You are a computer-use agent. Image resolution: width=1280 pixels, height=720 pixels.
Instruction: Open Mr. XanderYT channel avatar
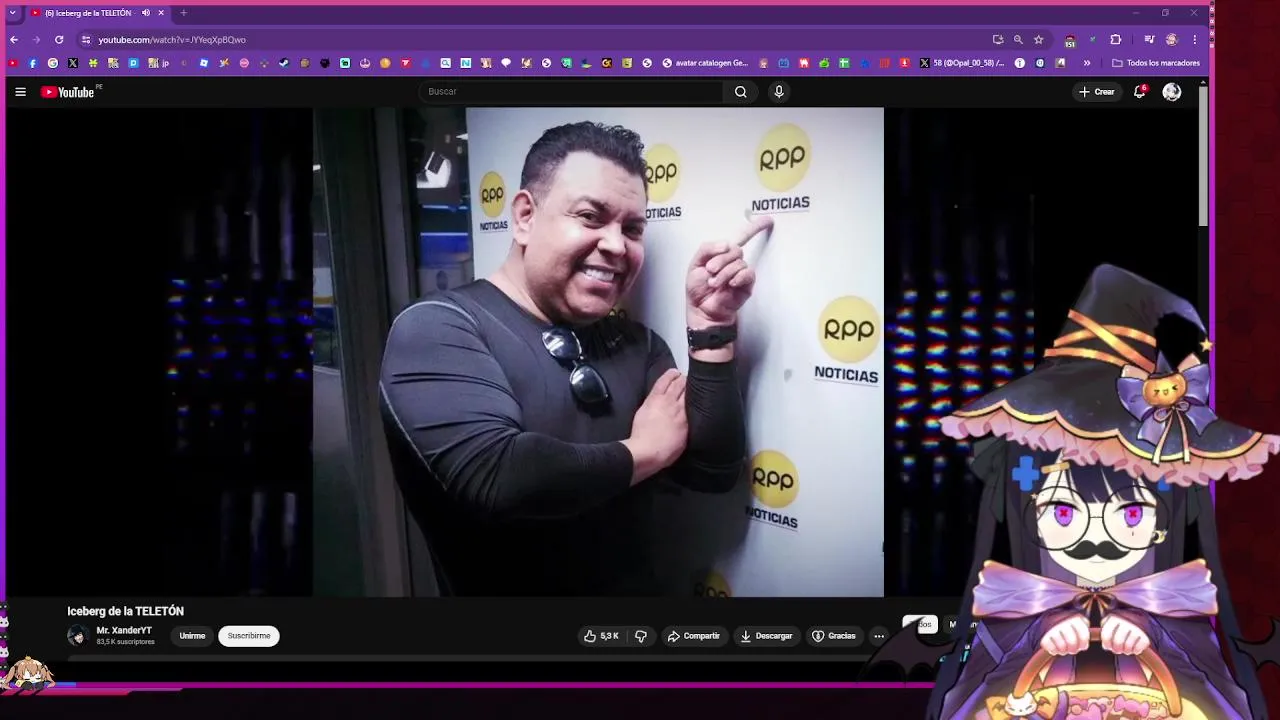point(77,636)
